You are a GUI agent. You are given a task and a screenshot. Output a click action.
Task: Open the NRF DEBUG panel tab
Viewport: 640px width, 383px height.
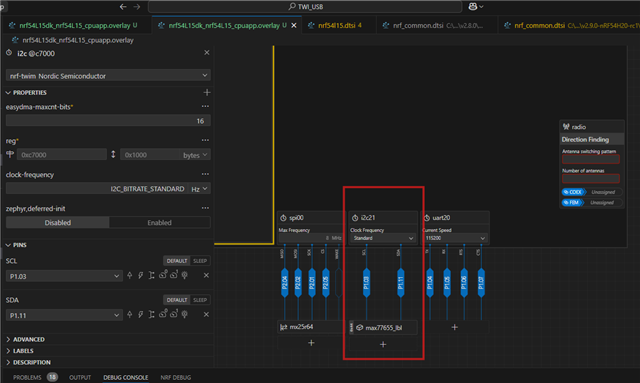click(x=176, y=377)
